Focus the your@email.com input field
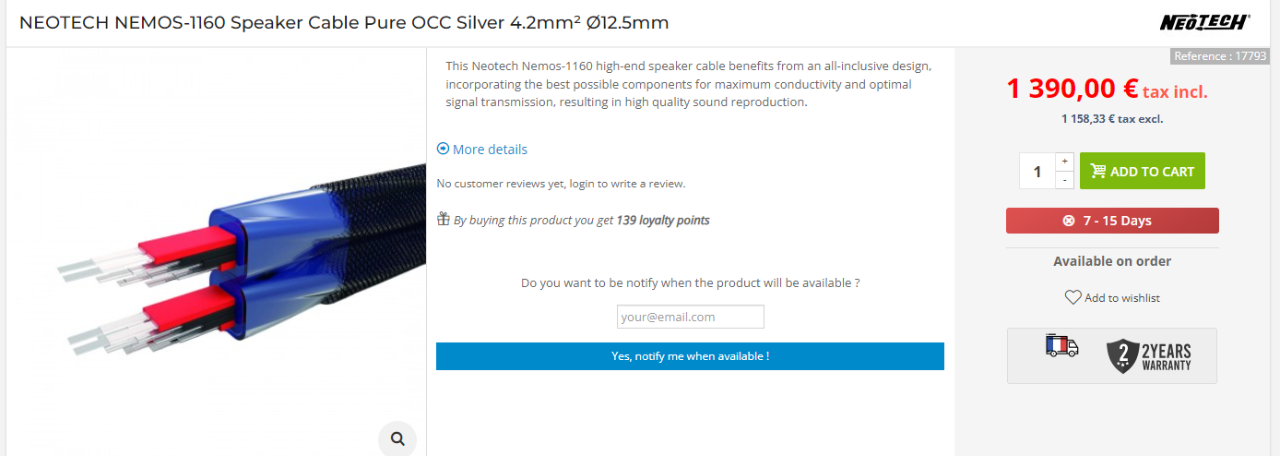The width and height of the screenshot is (1280, 456). 690,317
